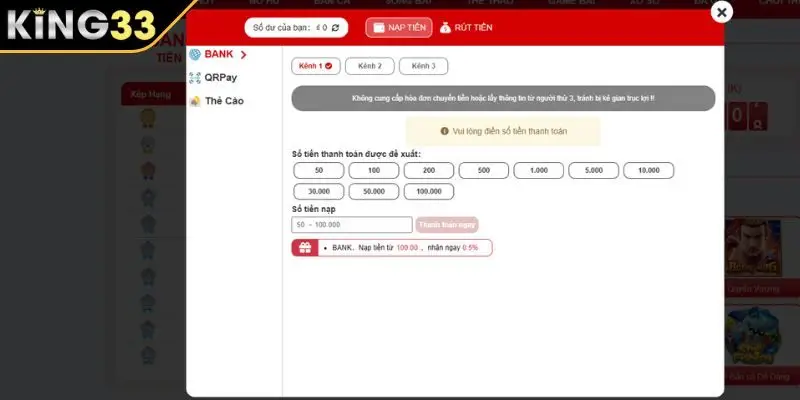Select Kênh 2 channel option

[370, 66]
